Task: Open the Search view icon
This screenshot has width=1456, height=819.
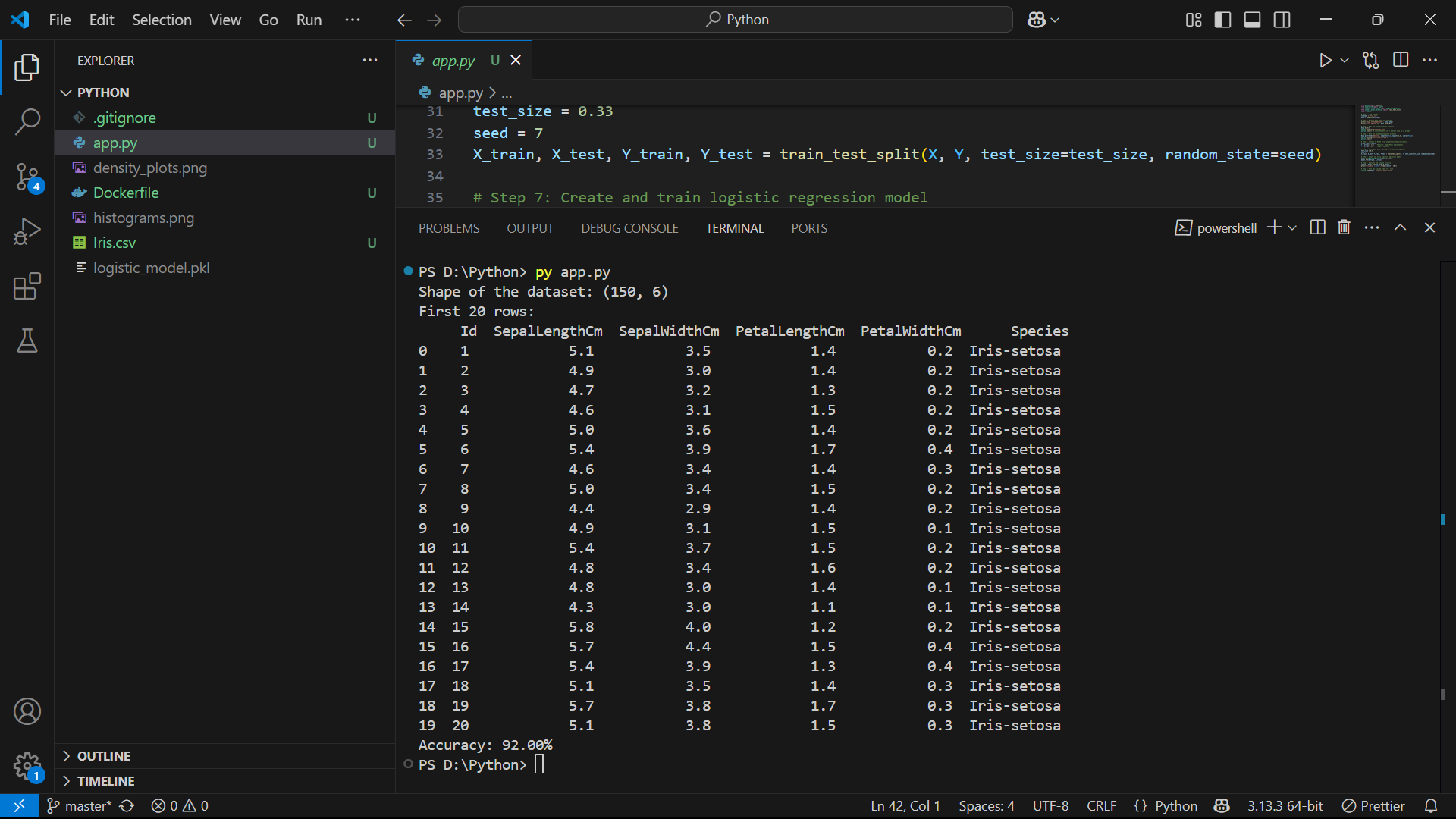Action: tap(27, 121)
